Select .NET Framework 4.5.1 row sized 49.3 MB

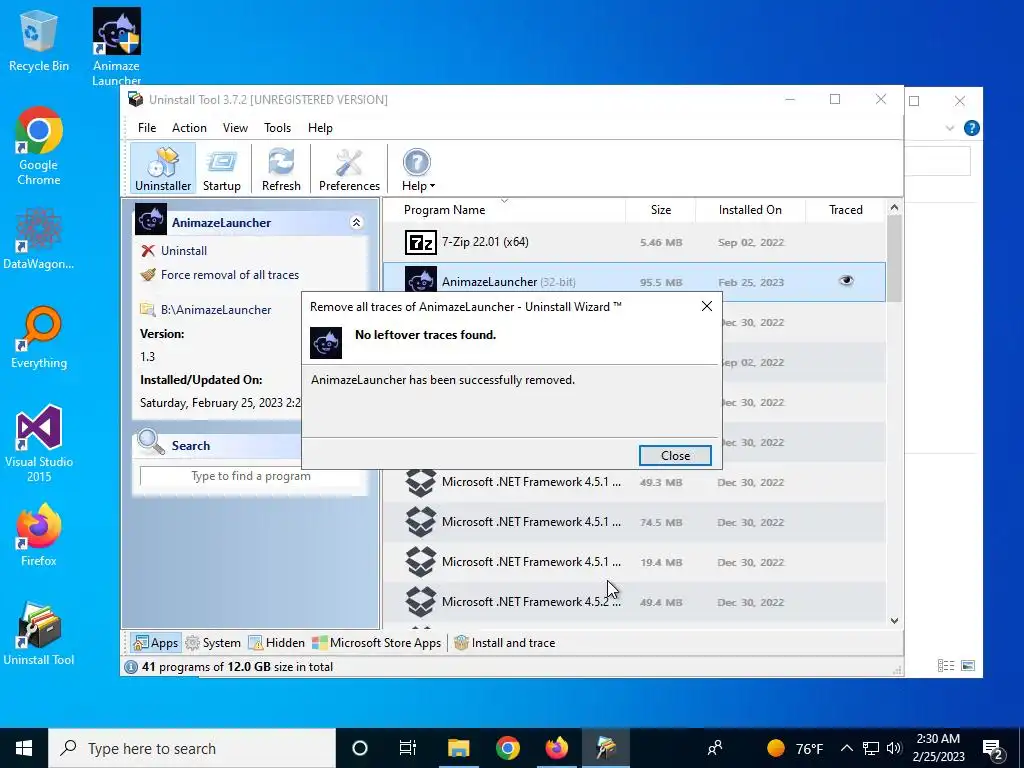click(633, 482)
